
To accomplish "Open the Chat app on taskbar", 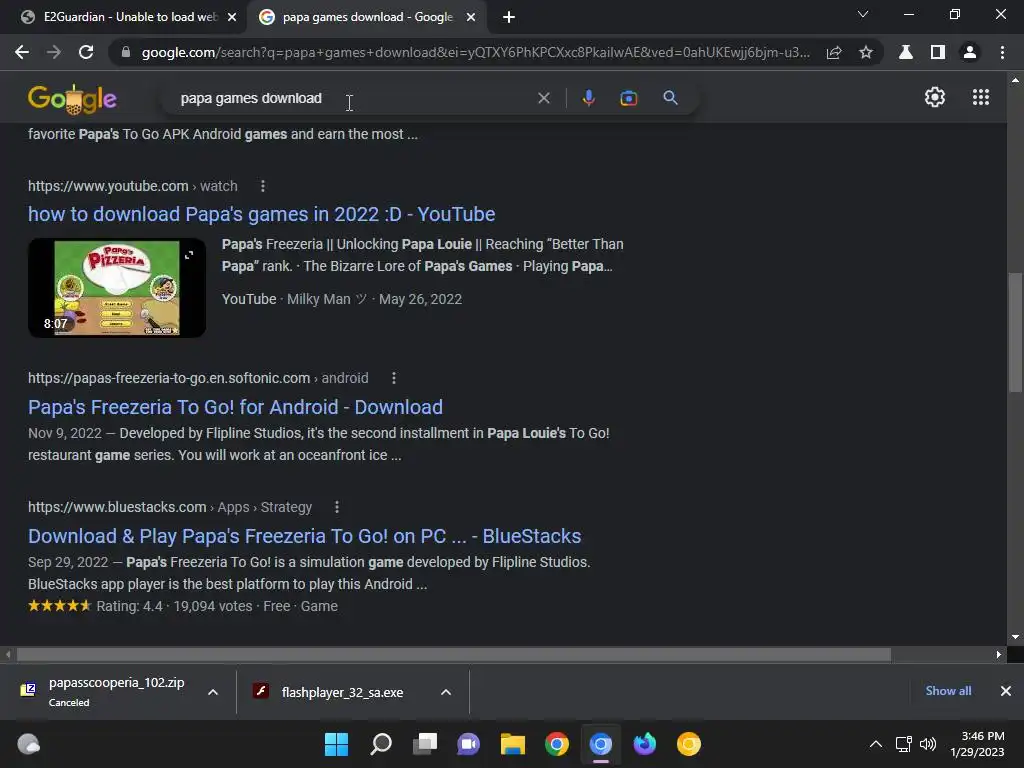I will pos(468,744).
